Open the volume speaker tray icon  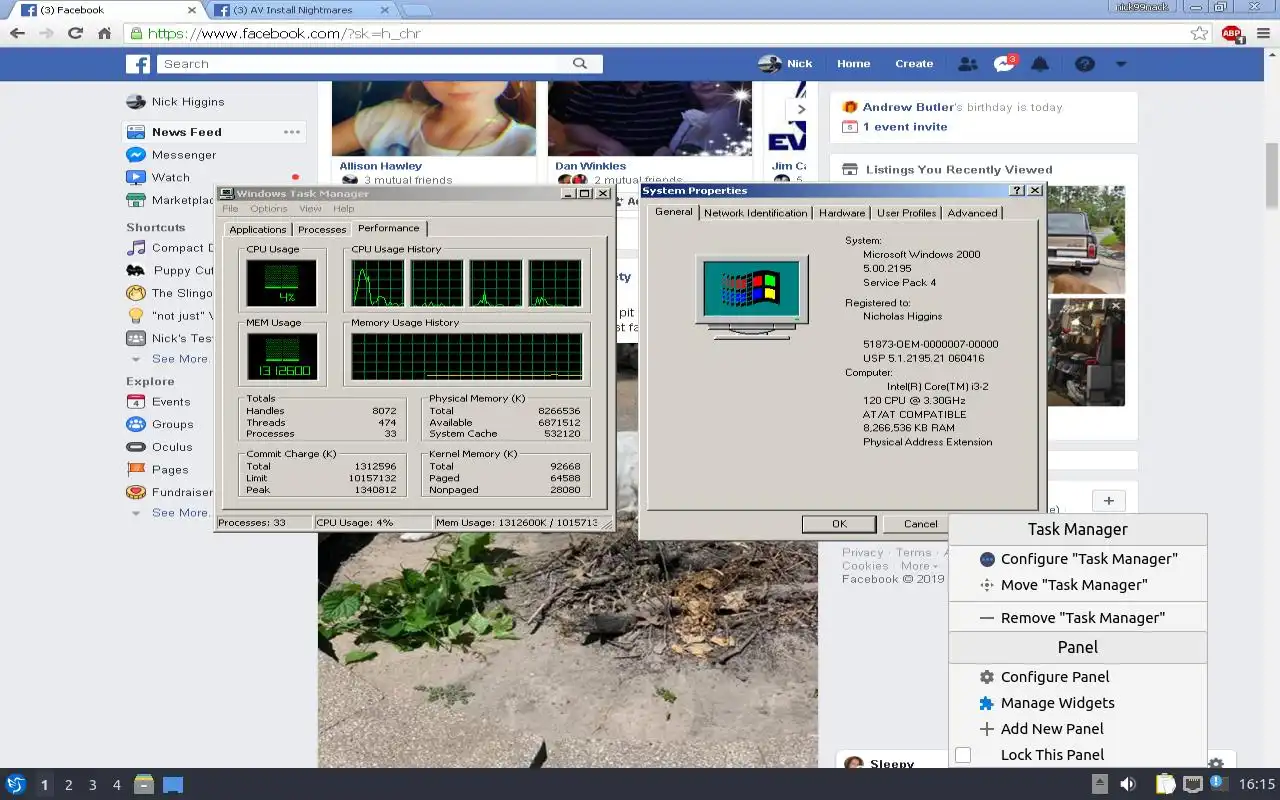click(x=1128, y=785)
